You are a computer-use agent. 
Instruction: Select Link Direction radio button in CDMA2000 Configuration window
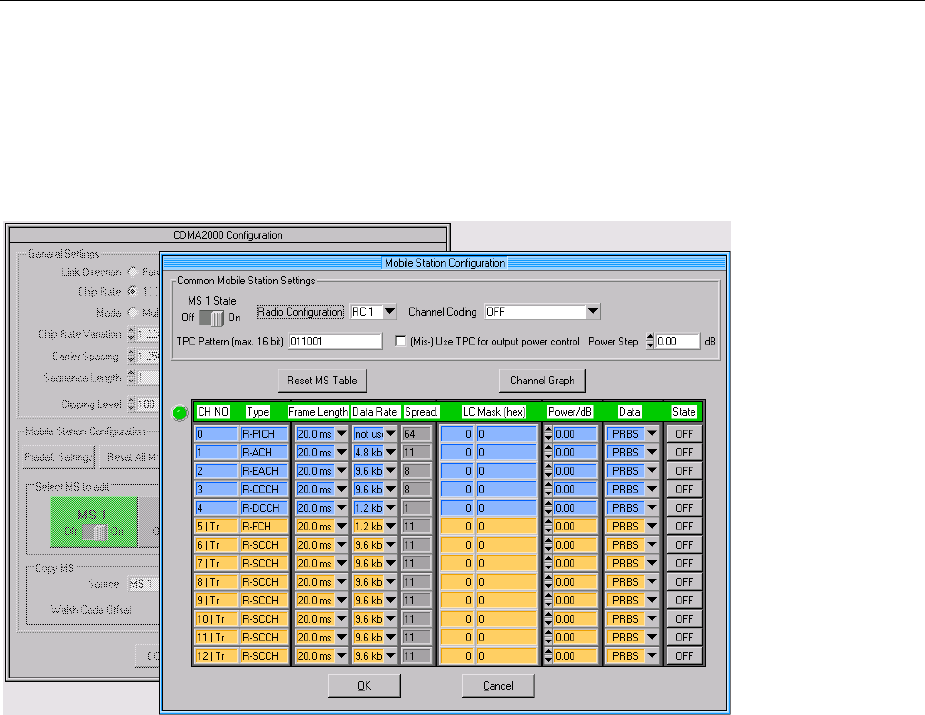coord(133,272)
